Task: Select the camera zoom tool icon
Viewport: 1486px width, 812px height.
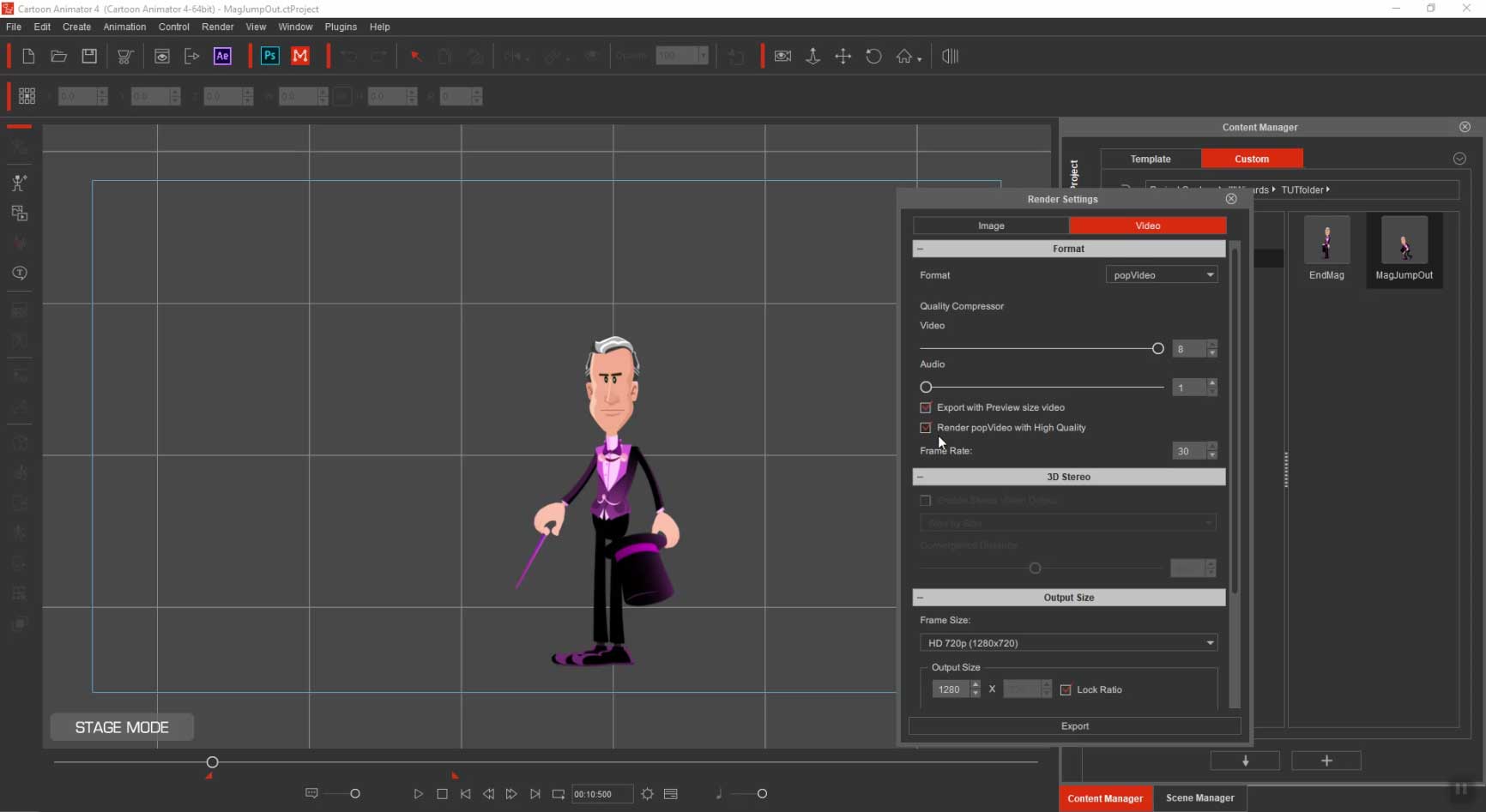Action: 812,57
